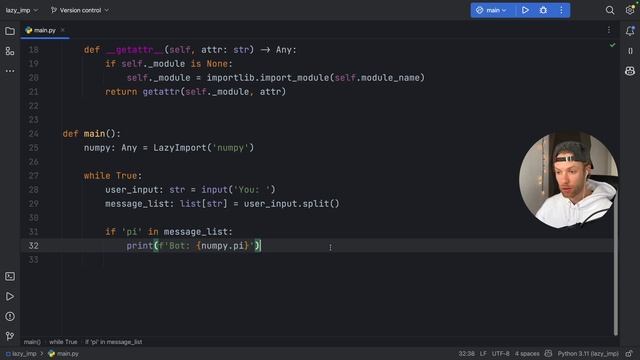Change the UTF-8 file encoding

coord(500,353)
